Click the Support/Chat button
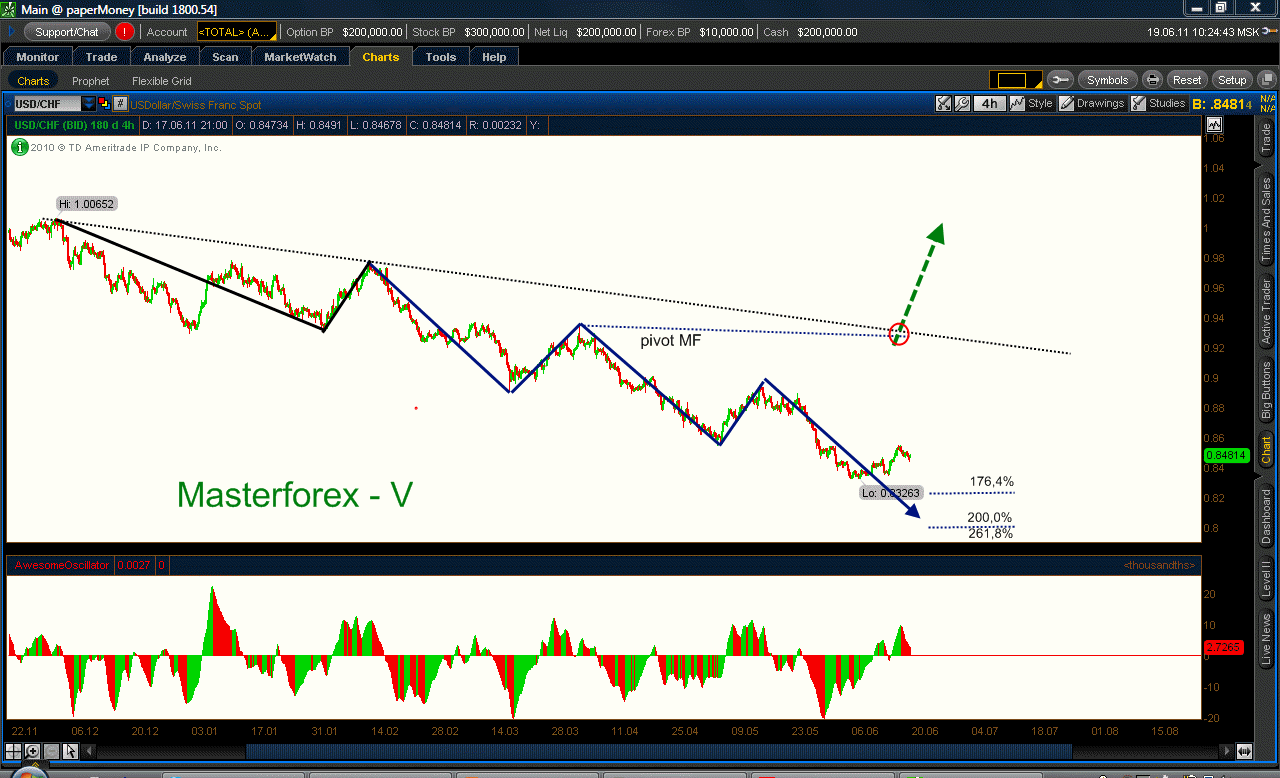 point(67,32)
